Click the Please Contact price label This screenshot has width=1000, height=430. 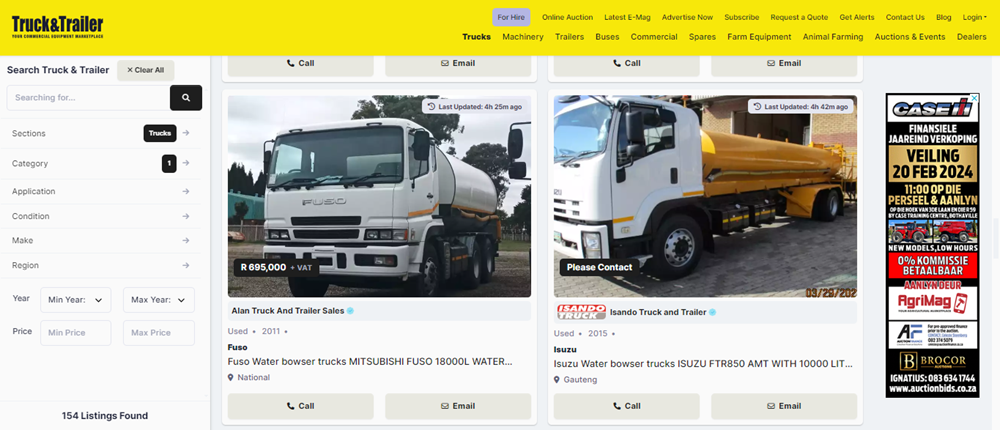599,267
